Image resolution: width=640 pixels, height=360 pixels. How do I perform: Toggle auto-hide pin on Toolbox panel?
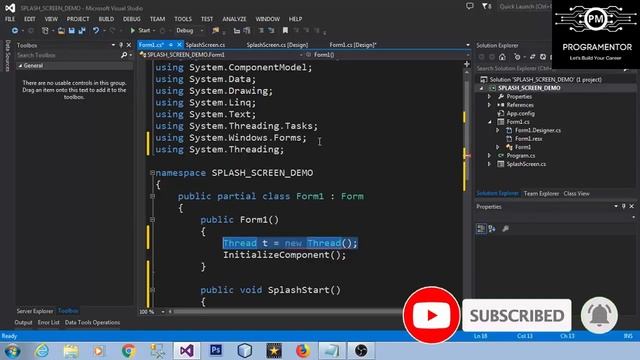pos(121,45)
